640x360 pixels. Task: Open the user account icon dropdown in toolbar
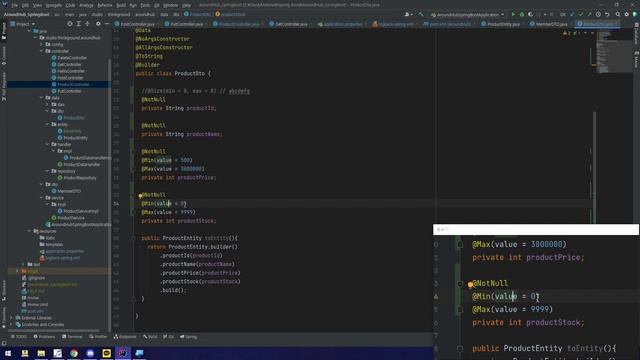[408, 14]
